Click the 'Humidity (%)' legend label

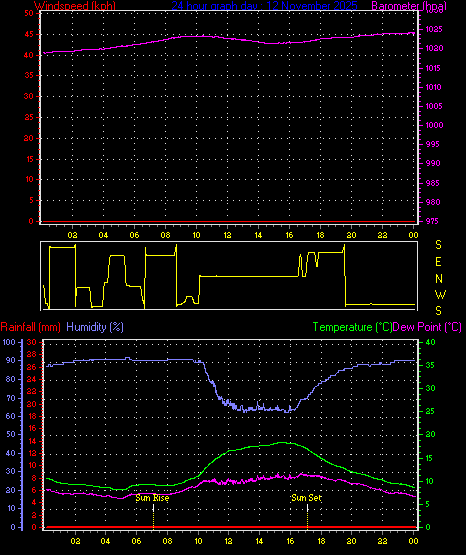pos(95,327)
